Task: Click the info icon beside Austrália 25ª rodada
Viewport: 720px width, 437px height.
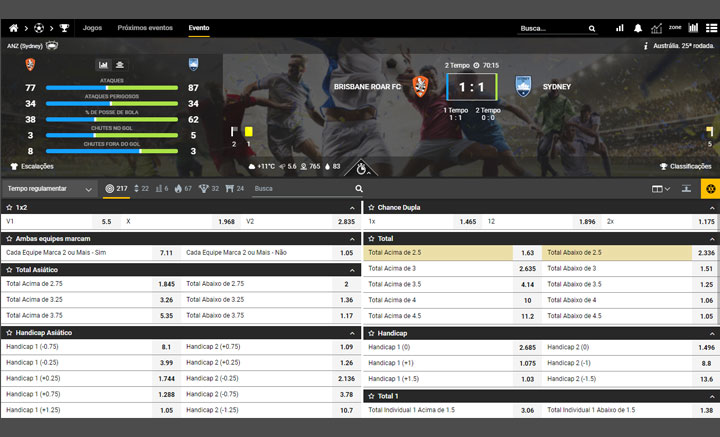Action: click(646, 45)
